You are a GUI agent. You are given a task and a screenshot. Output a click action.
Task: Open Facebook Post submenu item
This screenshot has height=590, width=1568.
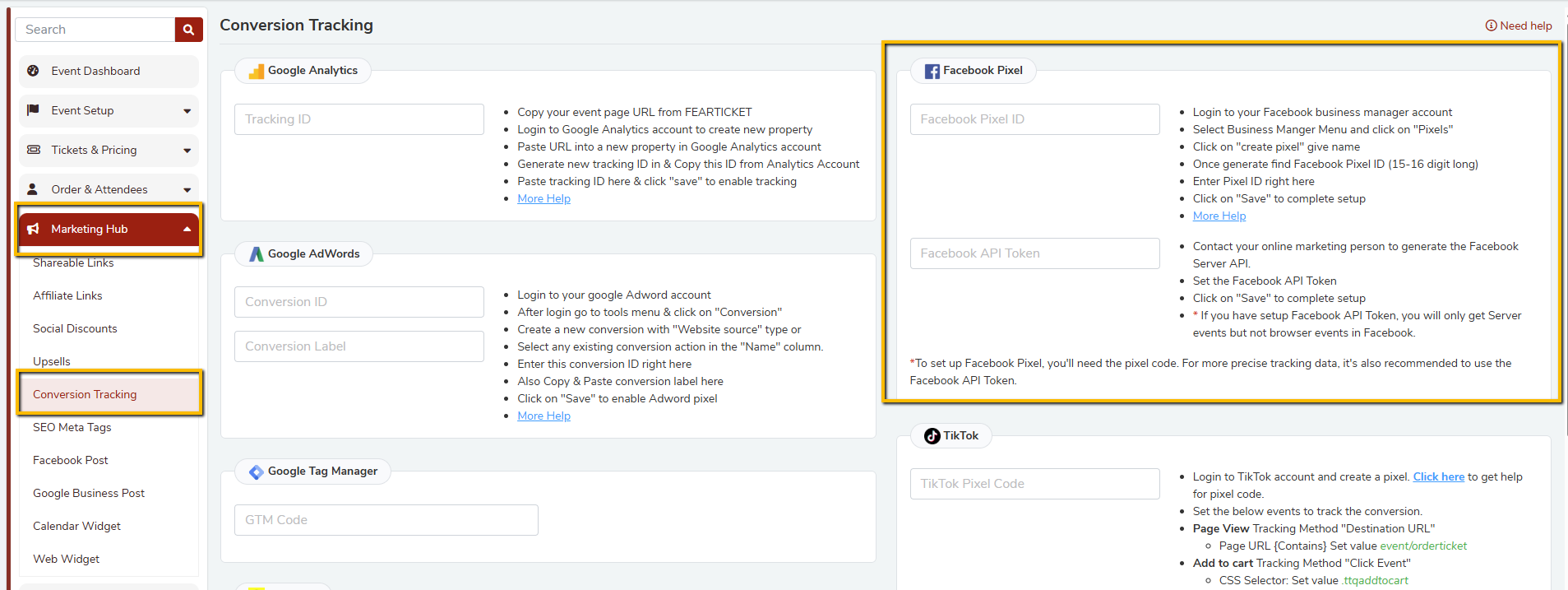(x=71, y=460)
